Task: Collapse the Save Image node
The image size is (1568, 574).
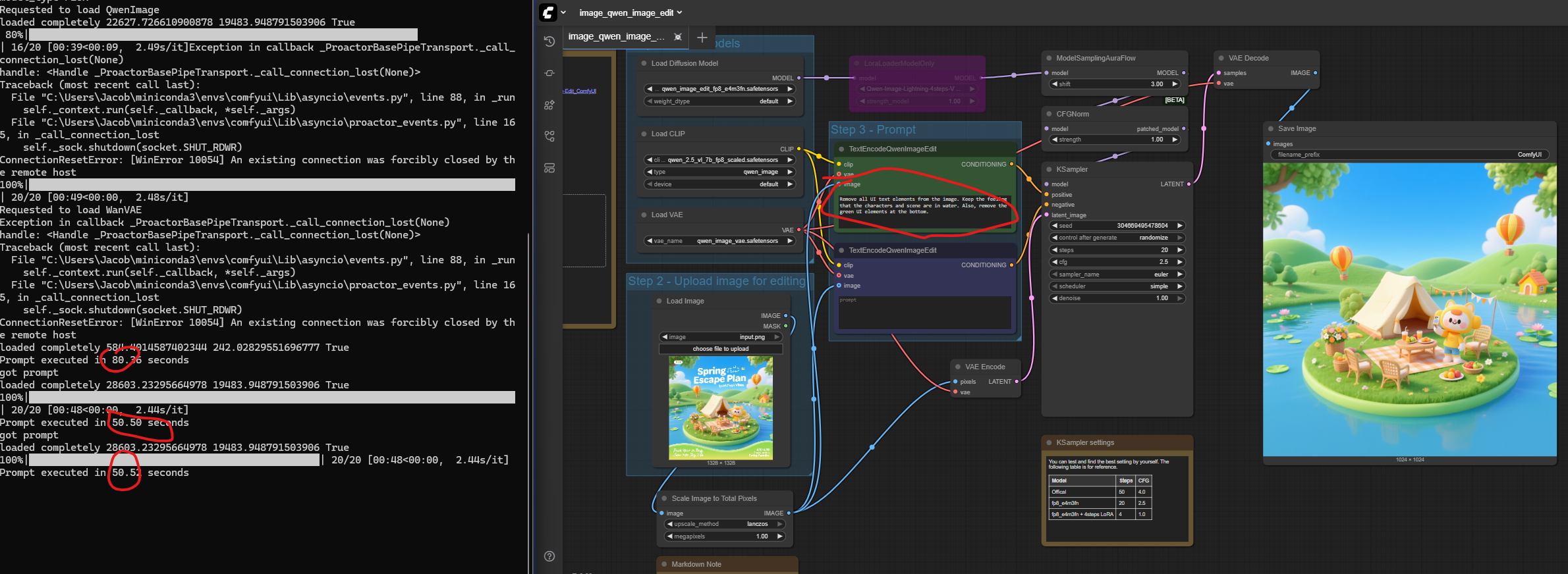Action: pyautogui.click(x=1271, y=128)
